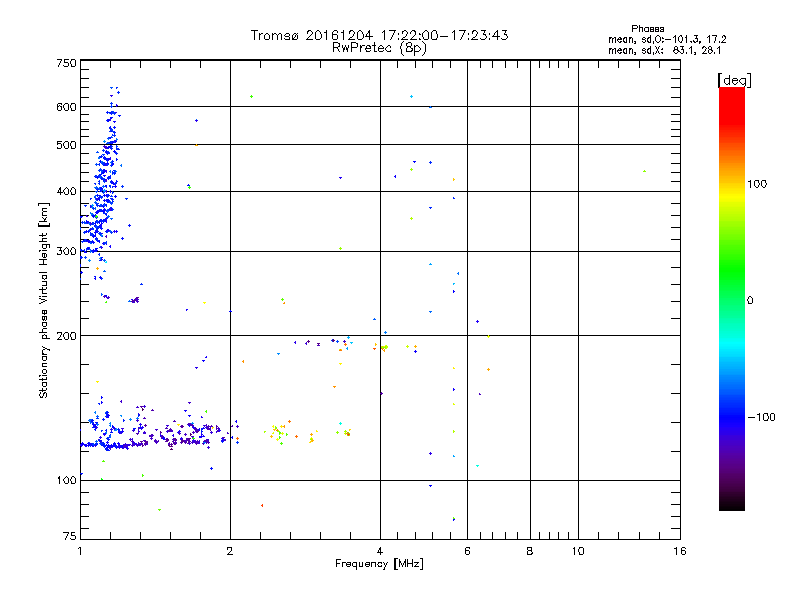Click the 'Frequency [MHz]' axis label

pos(379,564)
